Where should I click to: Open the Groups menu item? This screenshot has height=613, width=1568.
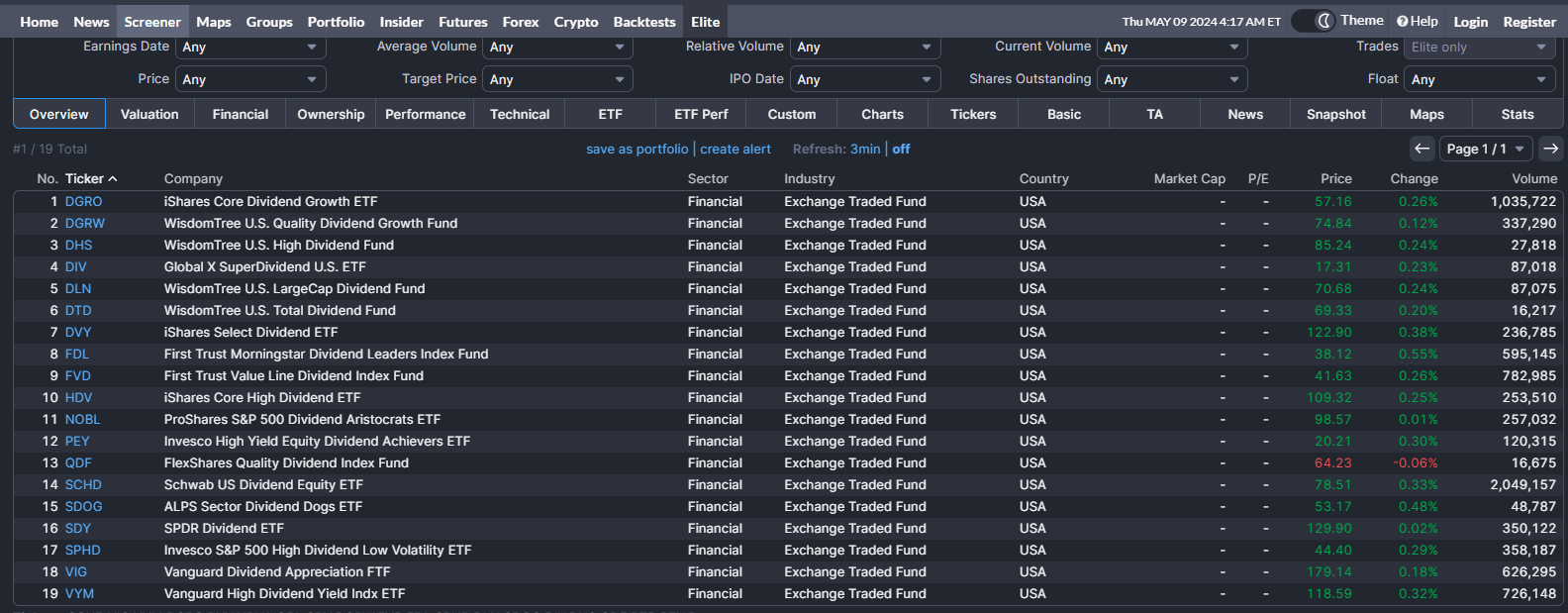click(269, 22)
